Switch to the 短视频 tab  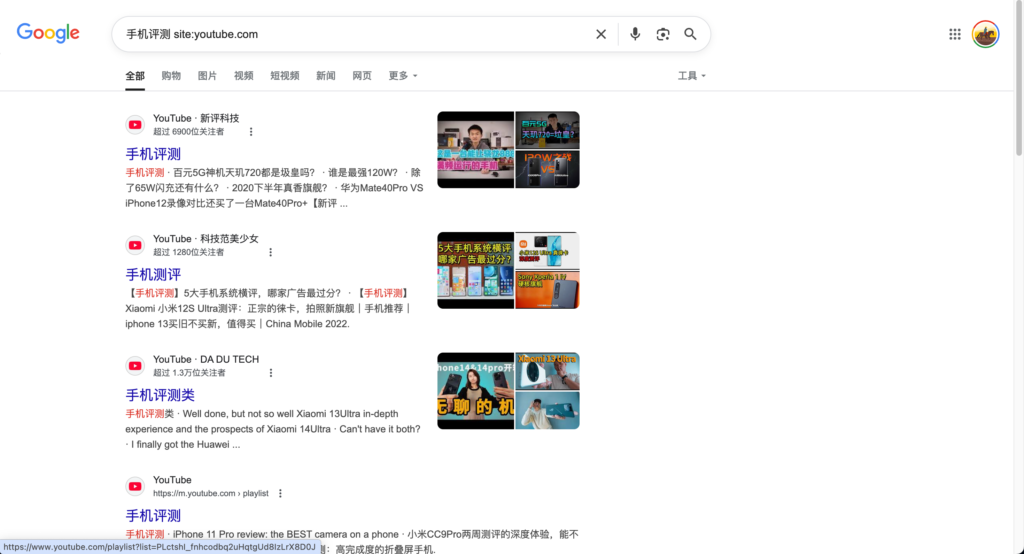click(285, 76)
